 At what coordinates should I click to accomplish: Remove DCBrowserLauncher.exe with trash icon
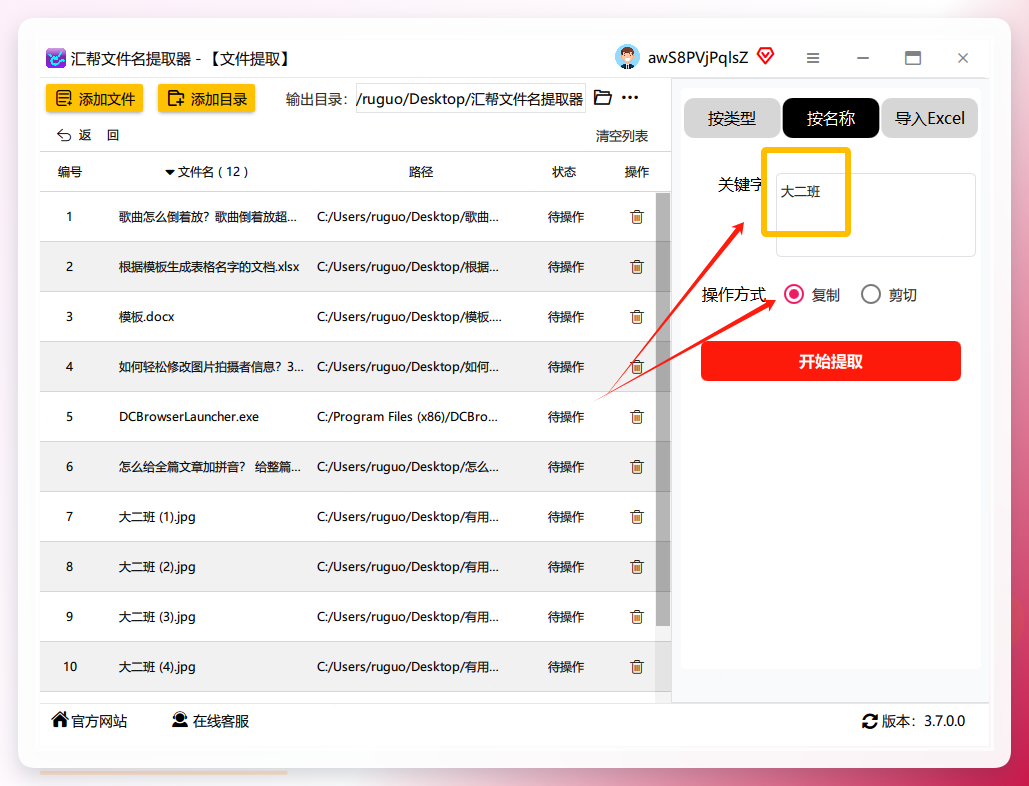[x=637, y=417]
